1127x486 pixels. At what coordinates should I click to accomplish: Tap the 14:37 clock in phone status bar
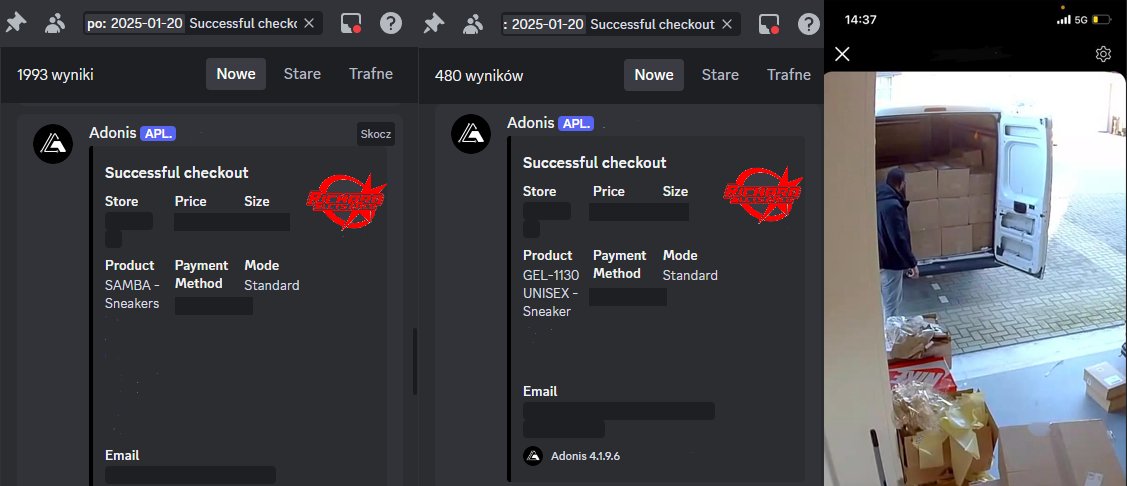860,19
